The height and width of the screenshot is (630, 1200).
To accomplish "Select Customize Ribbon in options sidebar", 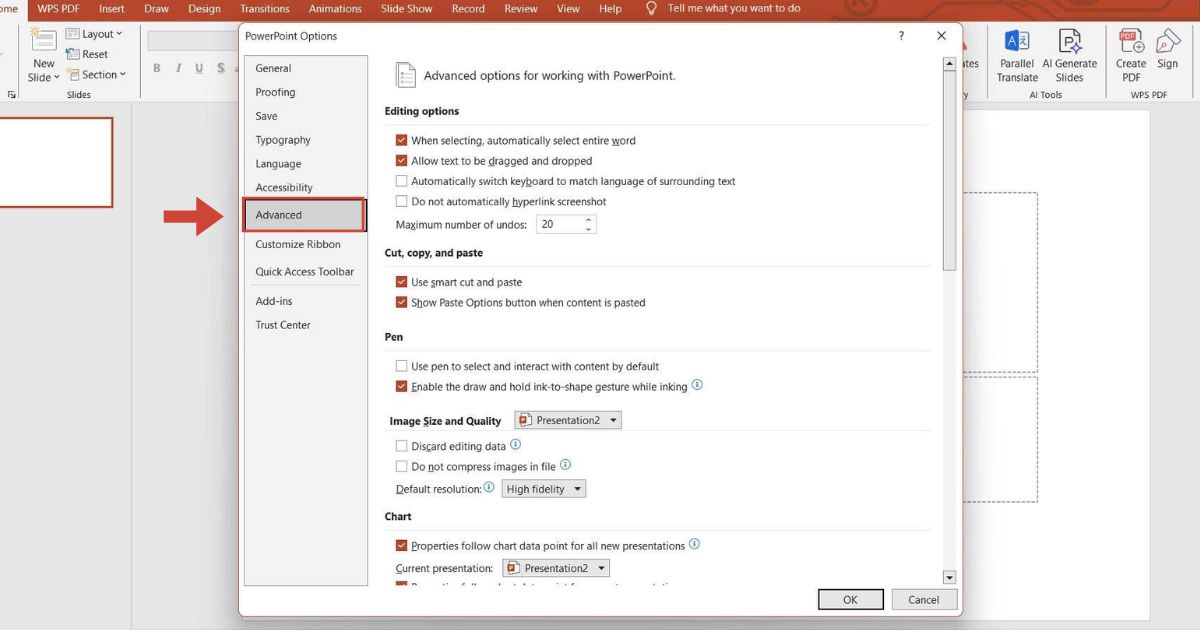I will pos(298,244).
